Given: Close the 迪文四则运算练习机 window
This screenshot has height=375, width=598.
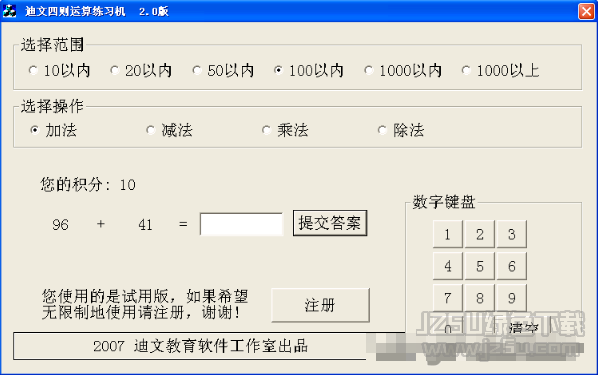Looking at the screenshot, I should pos(586,11).
